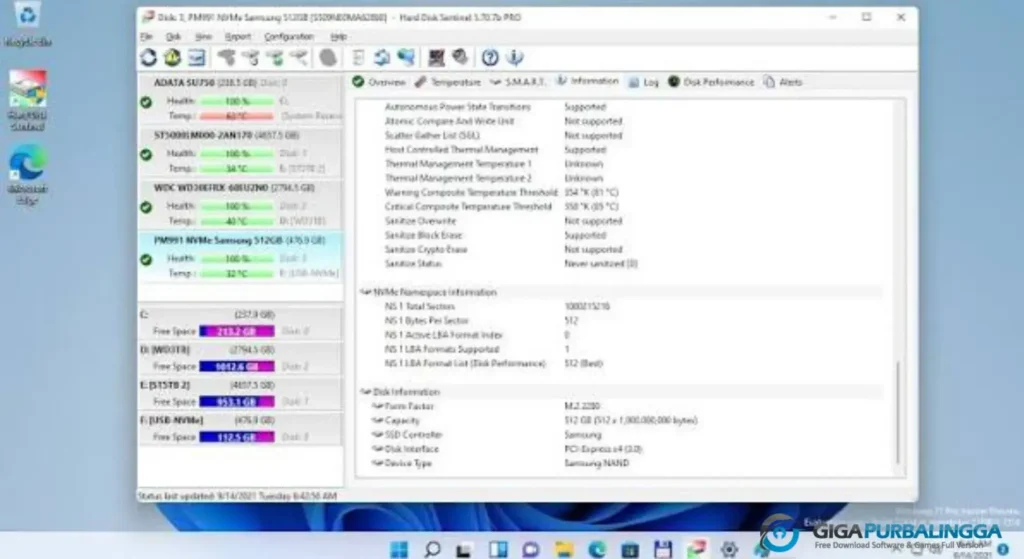Viewport: 1024px width, 559px height.
Task: Click the red-black circuit board toolbar icon
Action: [436, 58]
